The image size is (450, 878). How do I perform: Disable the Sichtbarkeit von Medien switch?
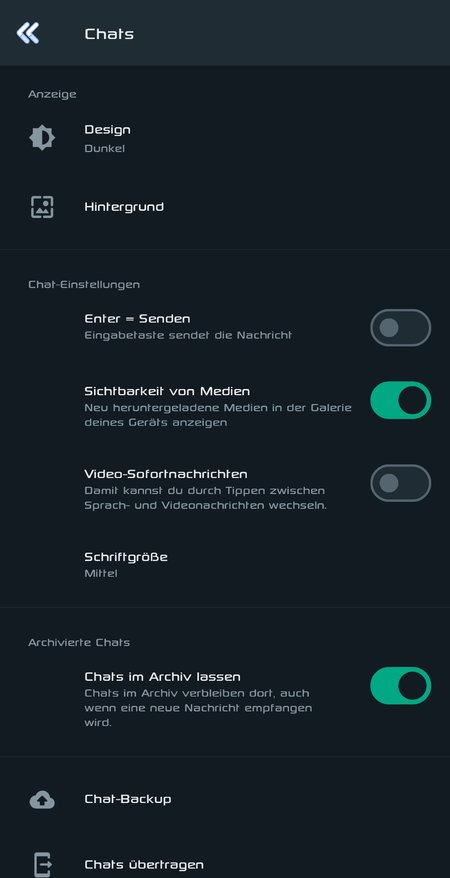coord(401,400)
